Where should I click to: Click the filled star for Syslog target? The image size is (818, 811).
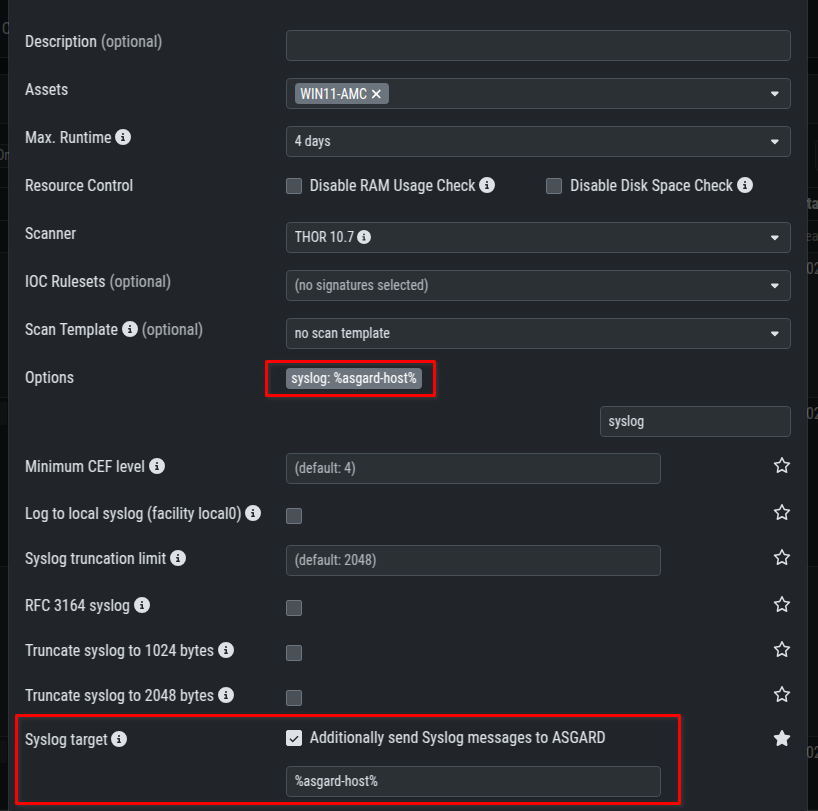782,738
